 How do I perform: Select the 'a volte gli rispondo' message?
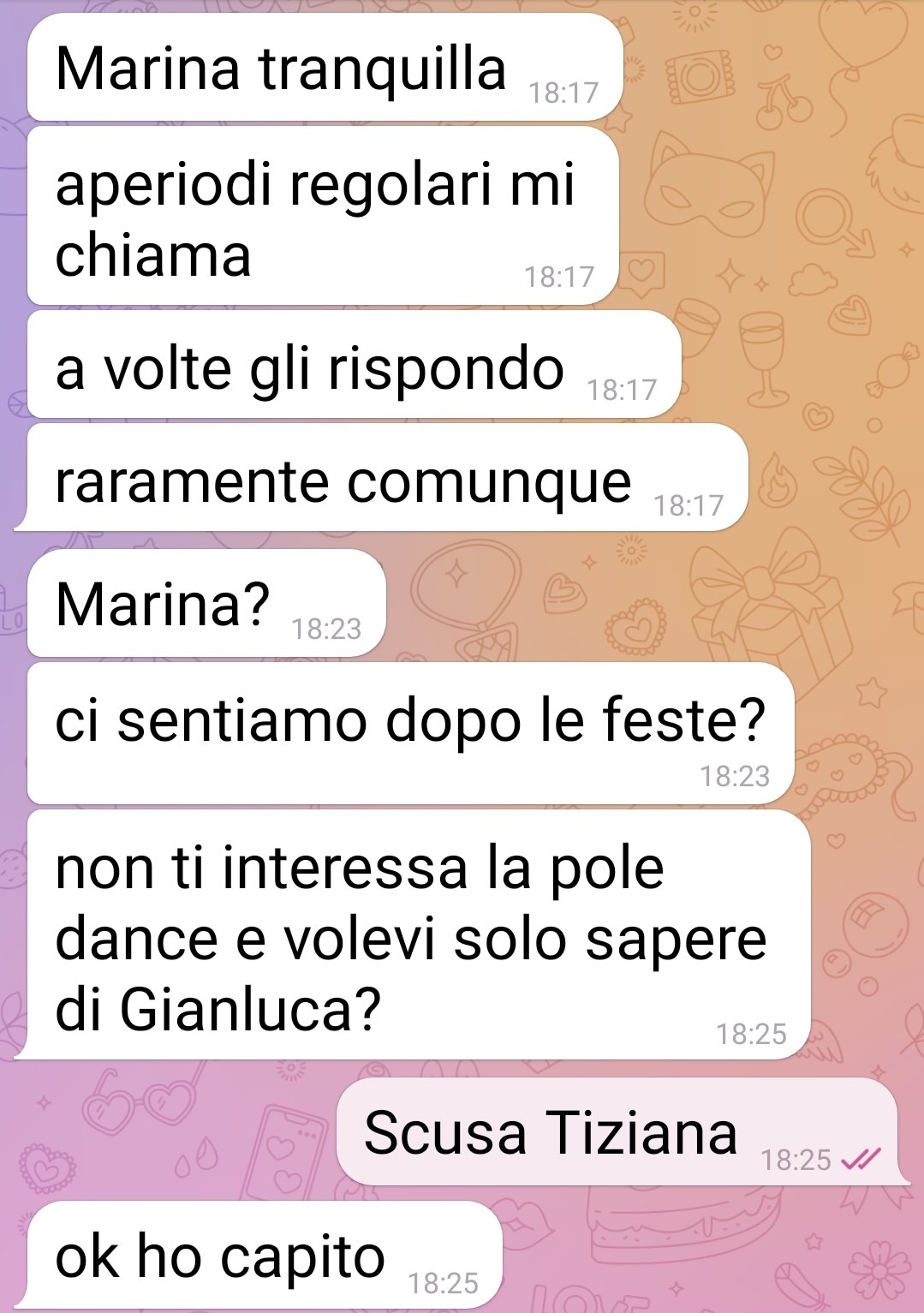[355, 365]
